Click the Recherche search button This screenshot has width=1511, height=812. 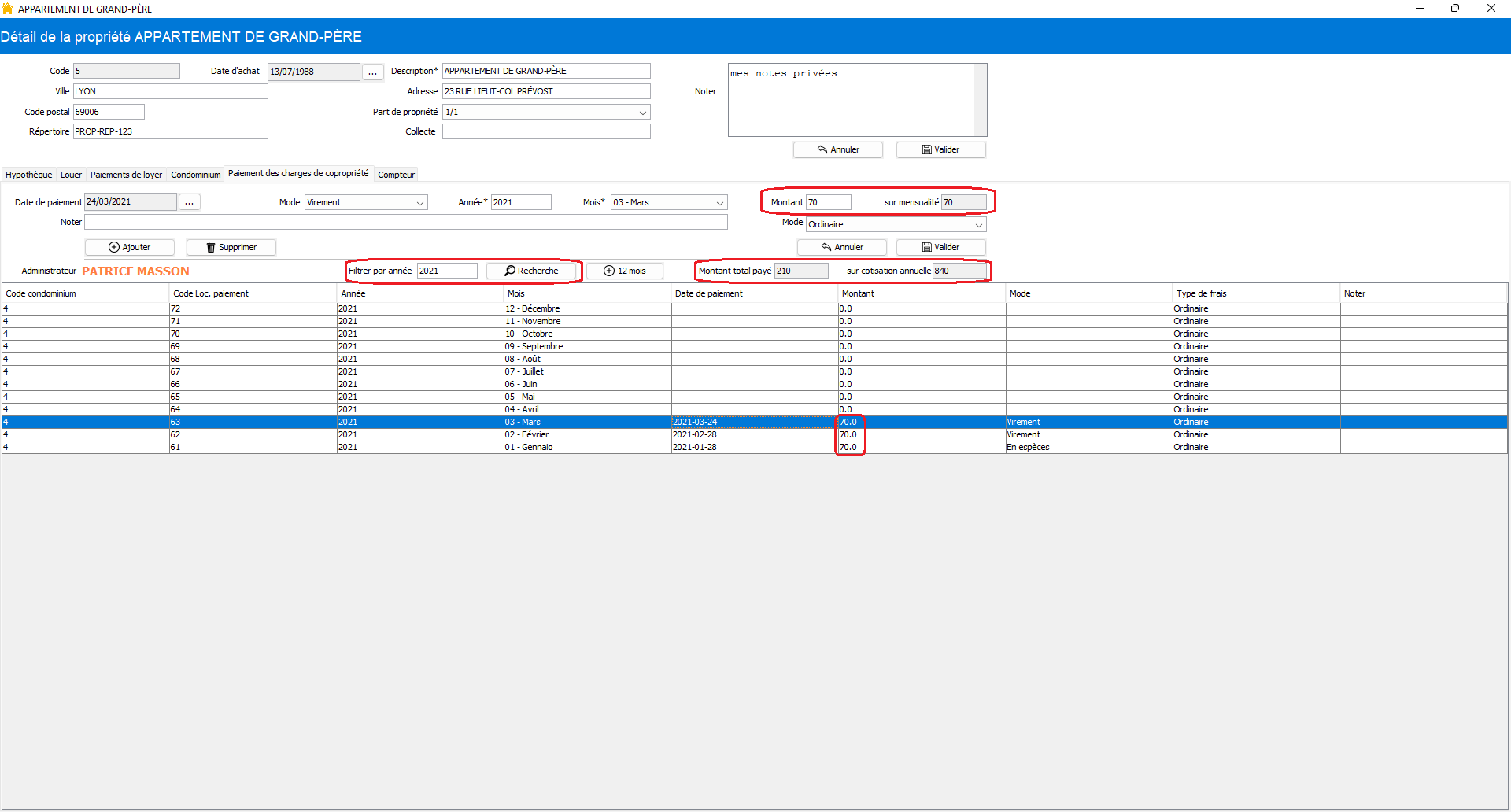coord(531,271)
